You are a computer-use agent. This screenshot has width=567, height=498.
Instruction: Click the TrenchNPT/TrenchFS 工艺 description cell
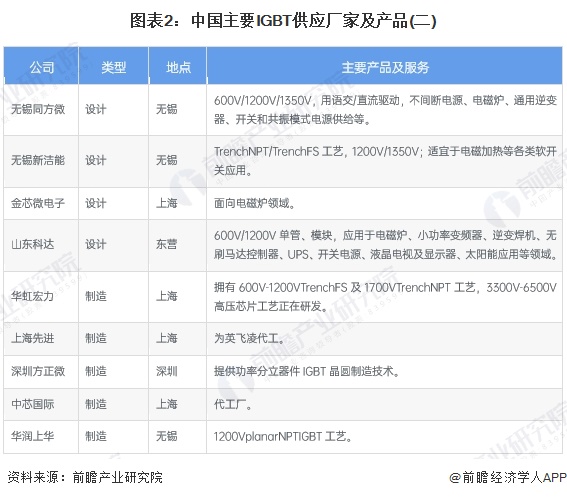click(x=385, y=161)
